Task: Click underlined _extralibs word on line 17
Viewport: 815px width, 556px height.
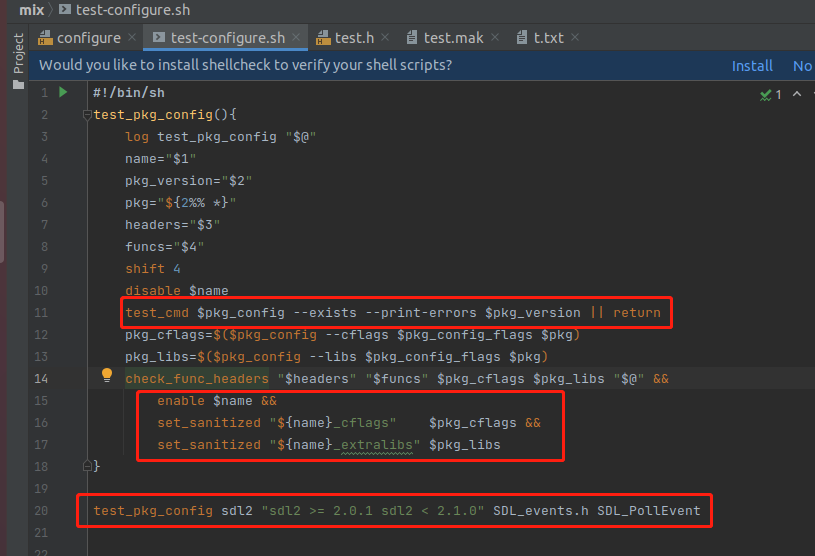Action: 377,445
